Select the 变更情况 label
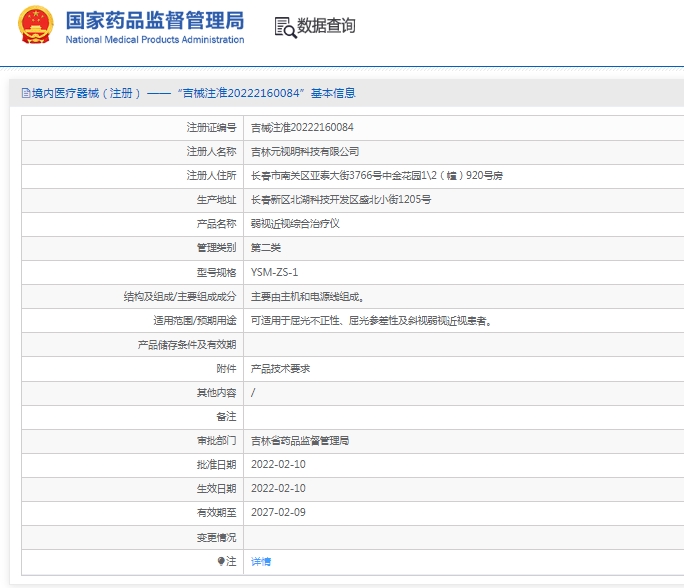 pyautogui.click(x=216, y=537)
